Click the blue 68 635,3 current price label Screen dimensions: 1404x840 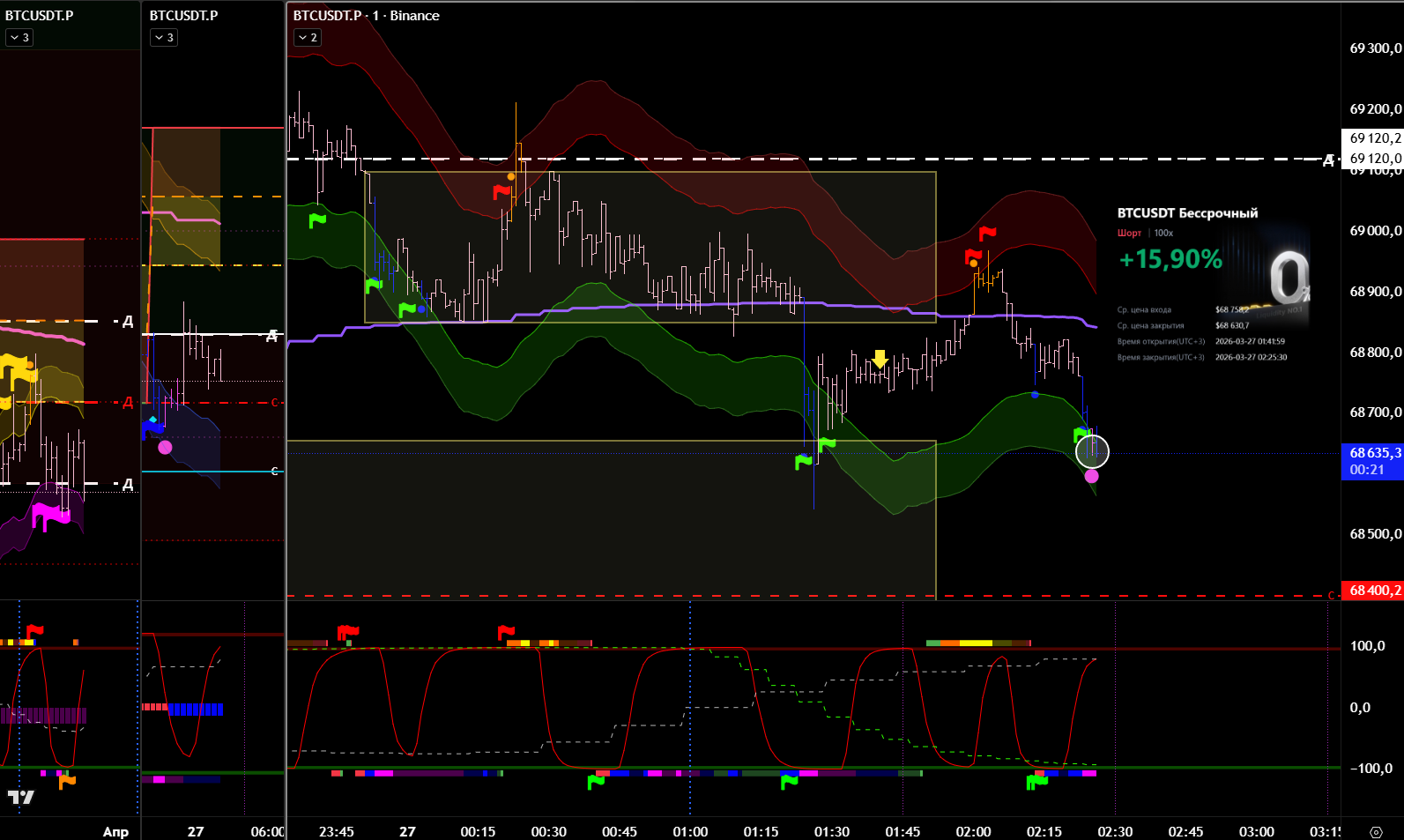[x=1373, y=452]
